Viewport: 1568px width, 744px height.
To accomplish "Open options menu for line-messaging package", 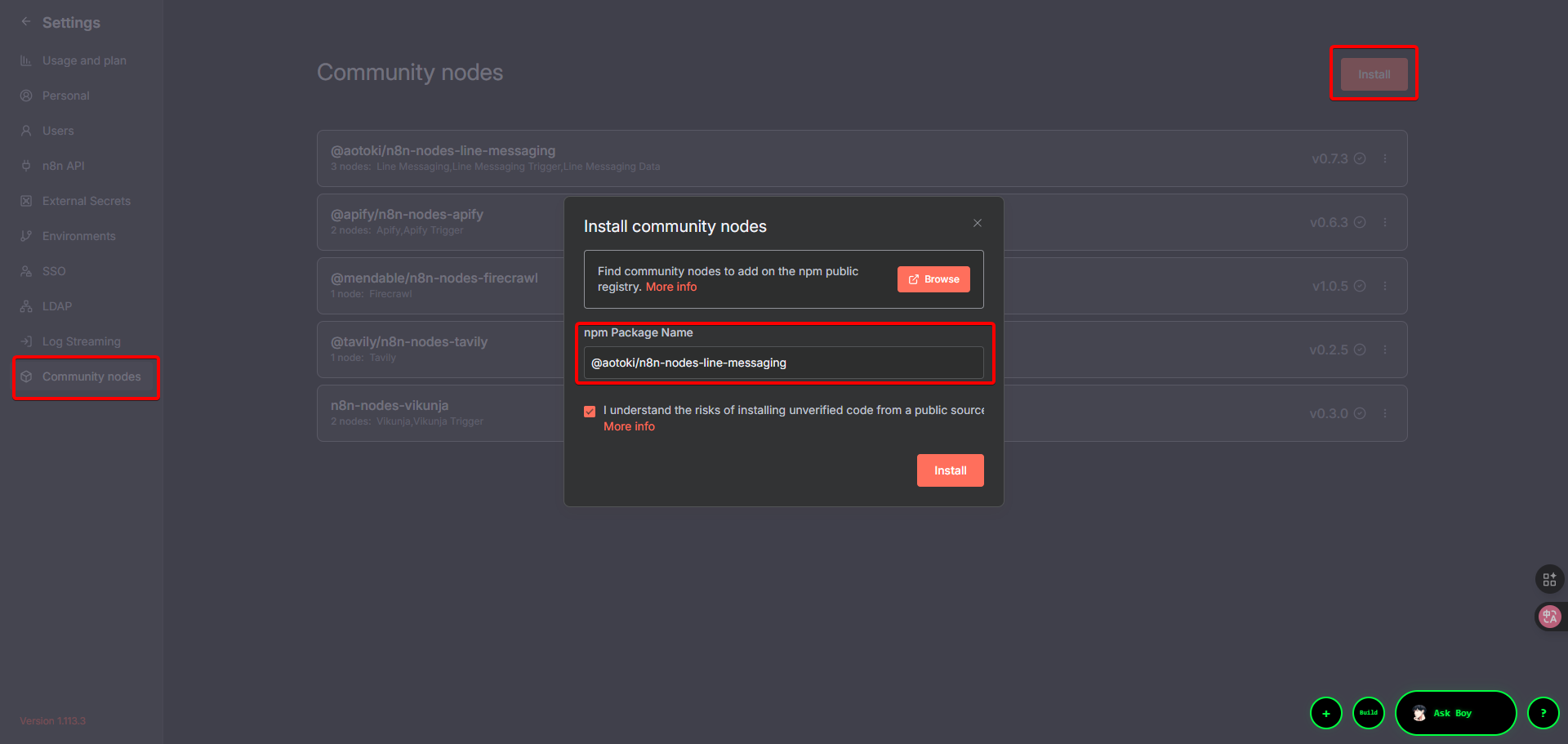I will tap(1385, 158).
